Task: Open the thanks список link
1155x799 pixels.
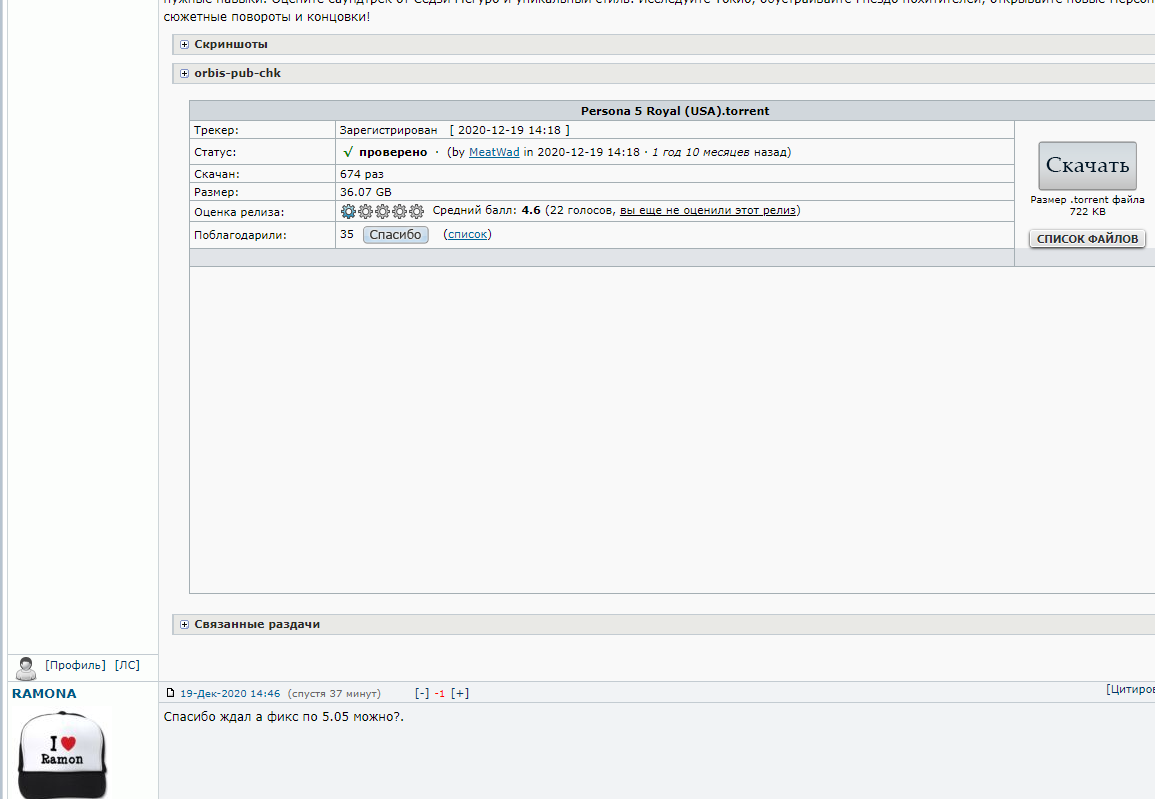Action: pos(468,234)
